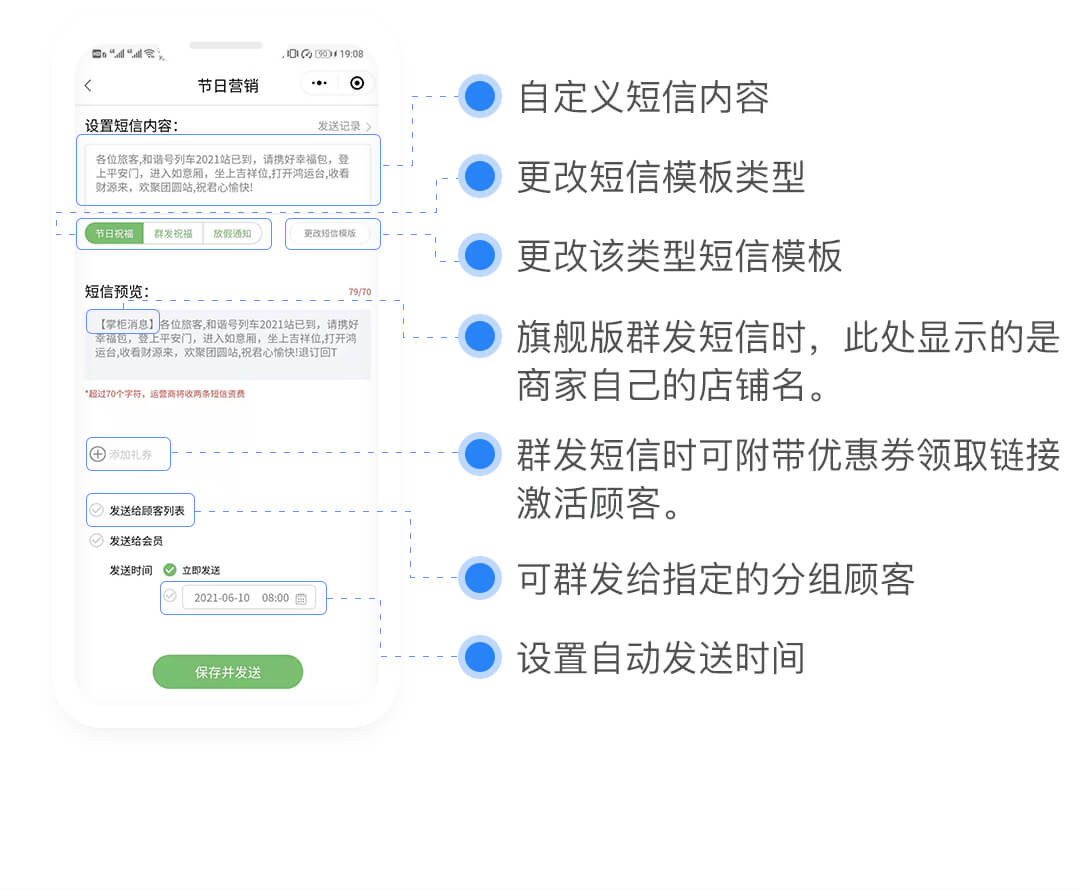The image size is (1080, 890).
Task: Open the 2021-06-10 08:00 date picker
Action: (241, 598)
